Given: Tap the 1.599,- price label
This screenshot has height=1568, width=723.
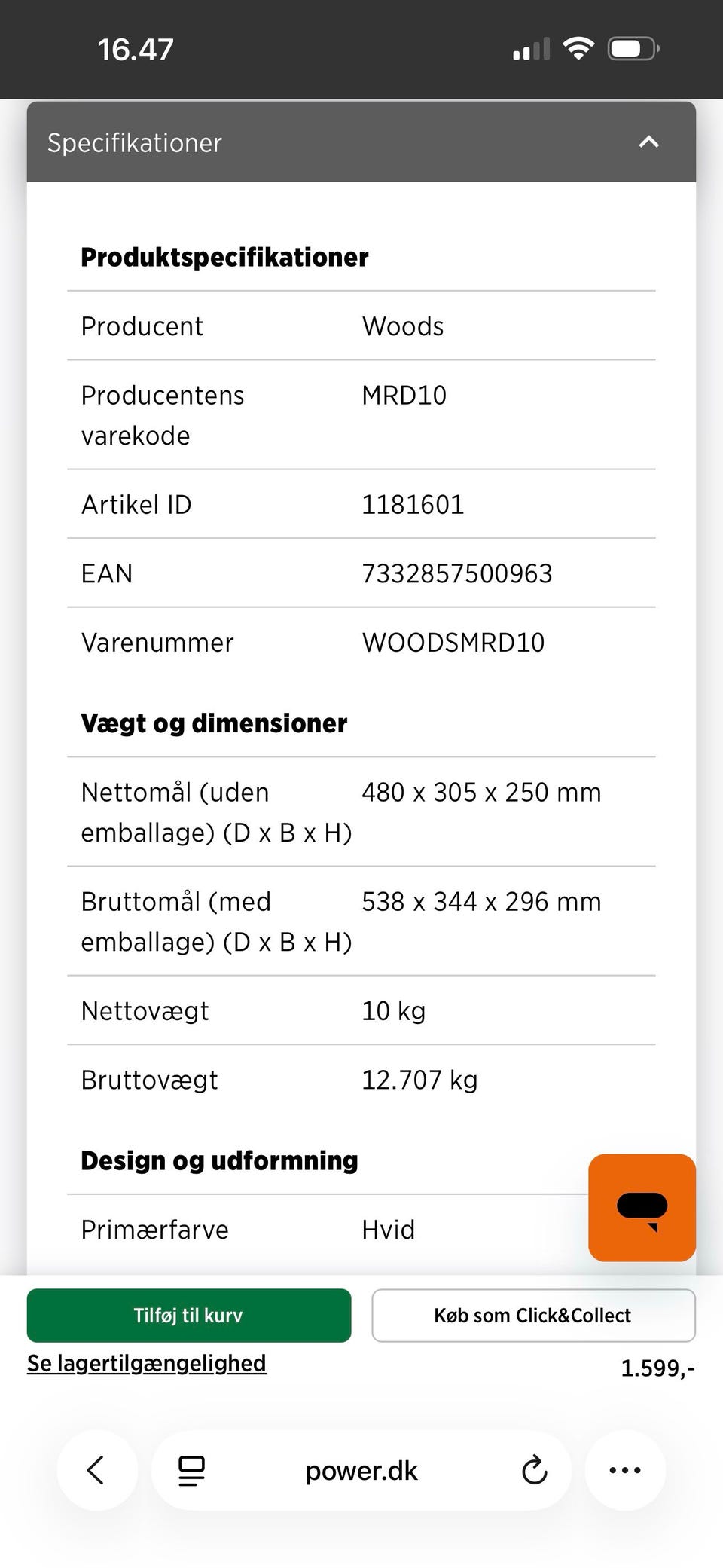Looking at the screenshot, I should coord(657,1368).
